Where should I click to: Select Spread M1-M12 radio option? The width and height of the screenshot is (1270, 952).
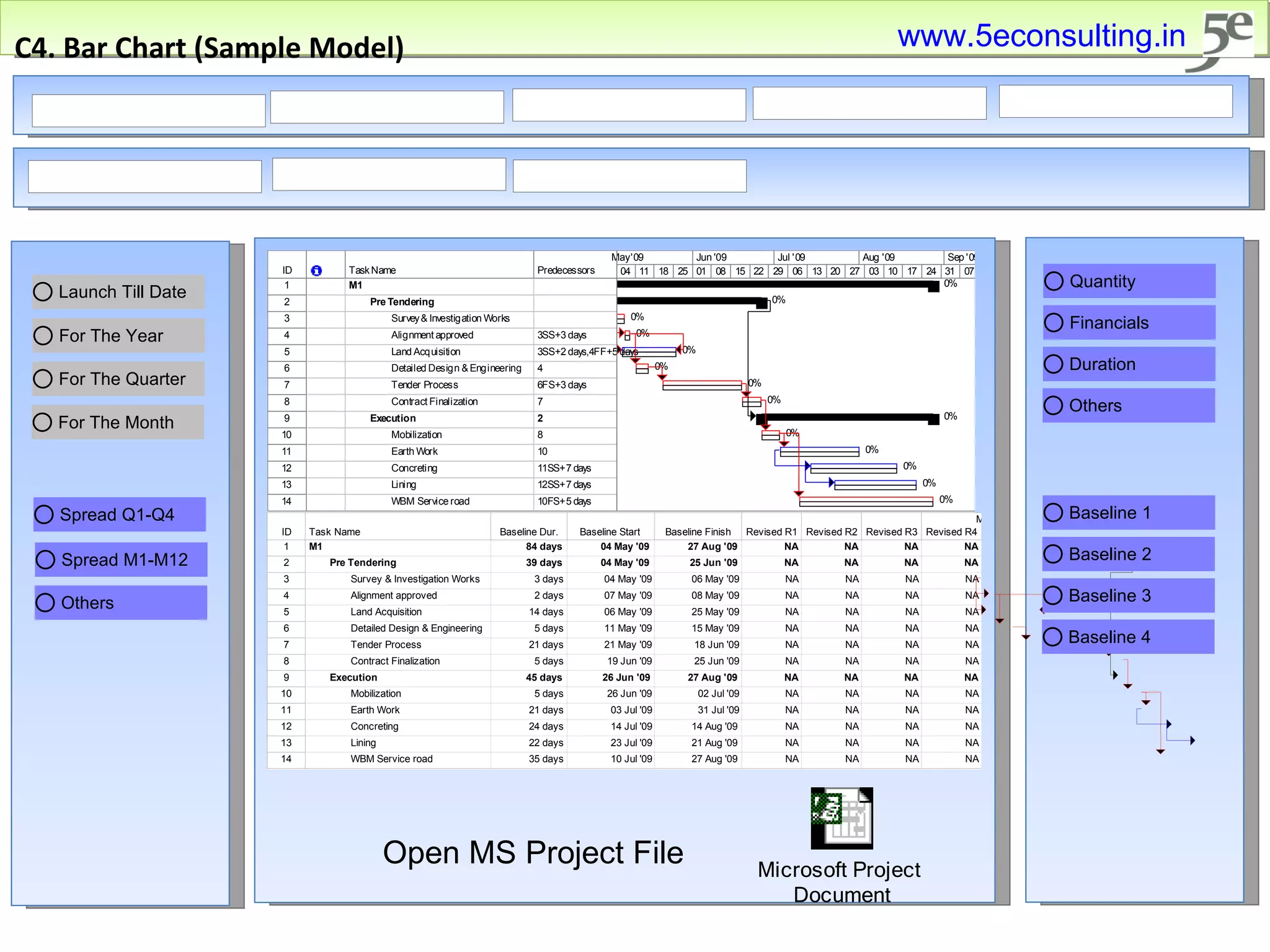click(x=121, y=560)
